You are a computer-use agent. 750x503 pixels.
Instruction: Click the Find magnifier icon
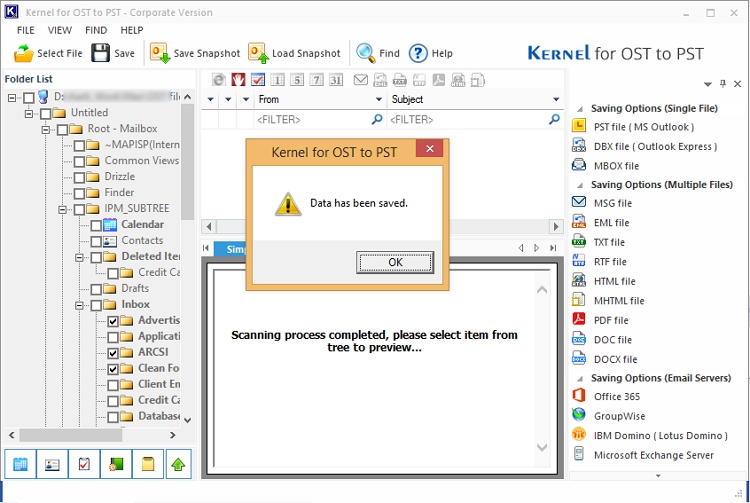(366, 53)
